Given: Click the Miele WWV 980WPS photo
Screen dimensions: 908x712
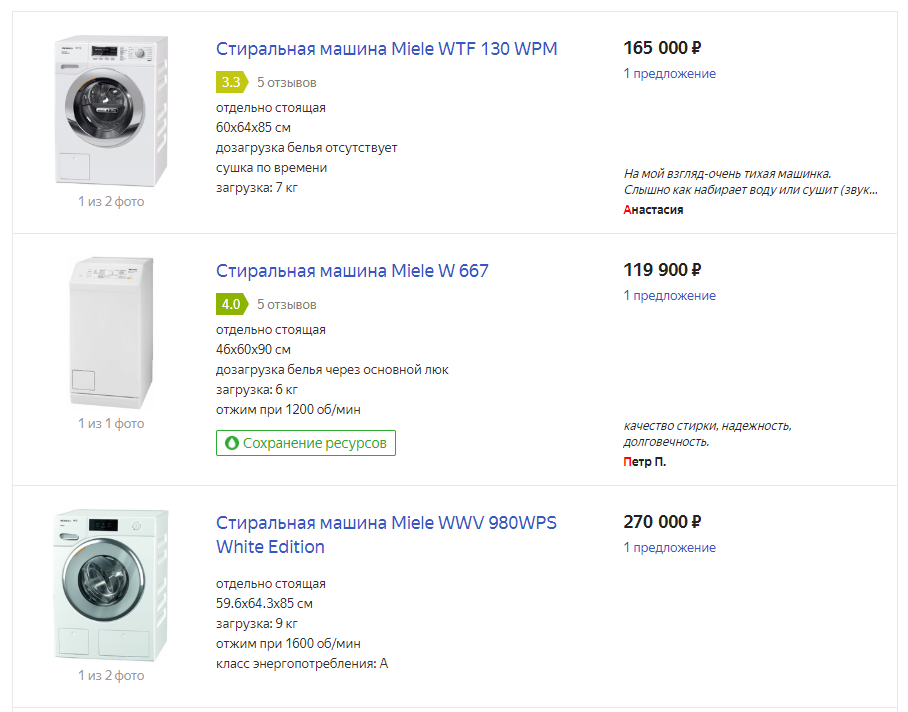Looking at the screenshot, I should pos(111,585).
